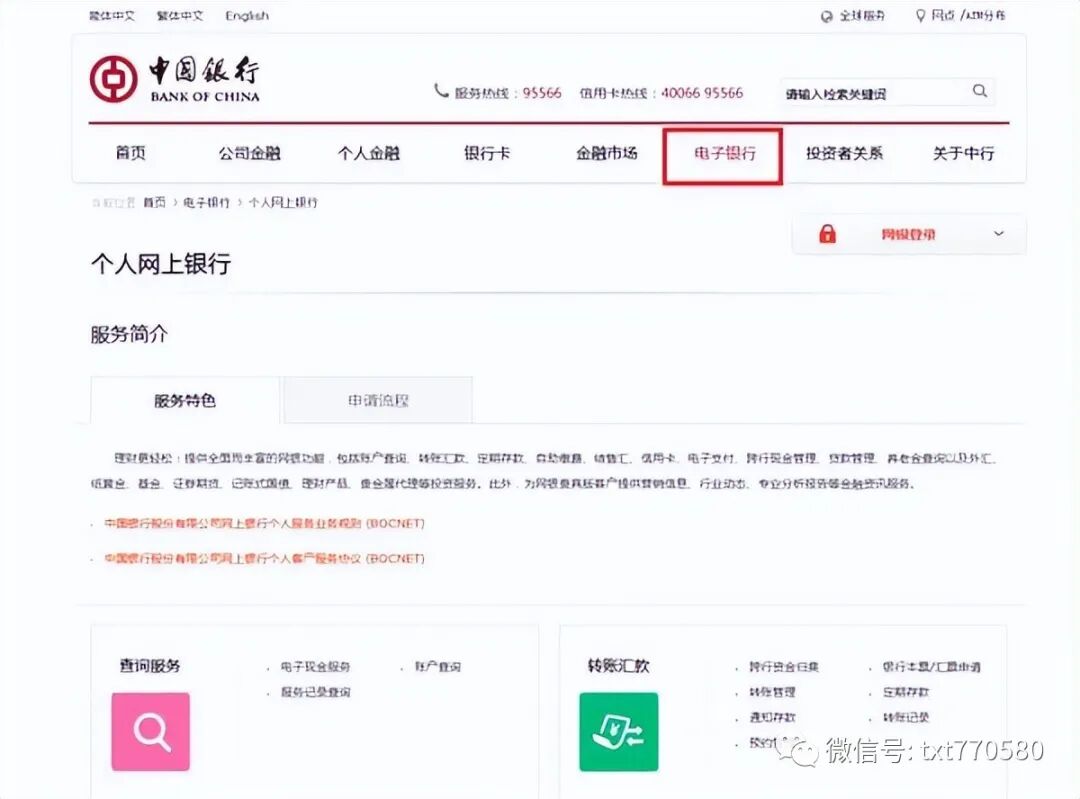Viewport: 1080px width, 799px height.
Task: Click the phone icon beside 服务热线 95566
Action: pyautogui.click(x=440, y=89)
